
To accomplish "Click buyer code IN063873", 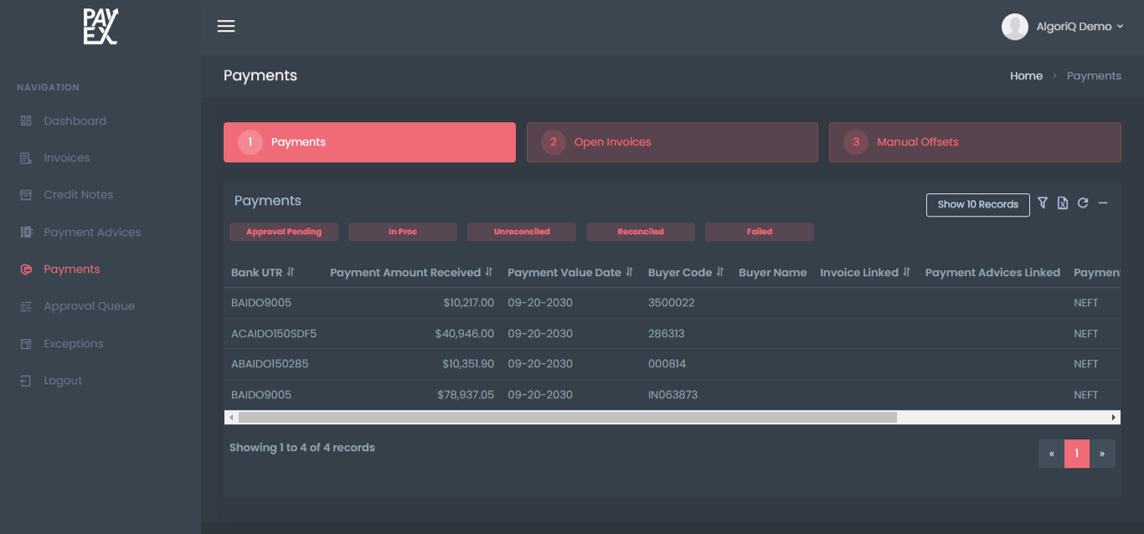I will coord(673,395).
